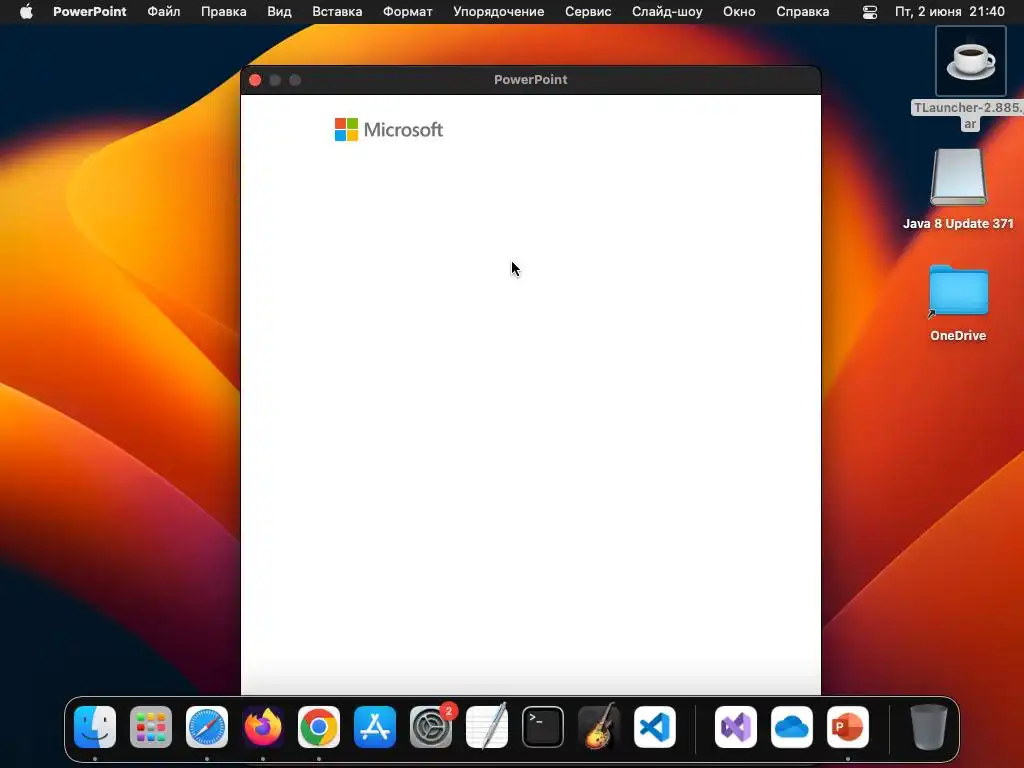Launch GarageBand from the dock
1024x768 pixels.
point(599,727)
